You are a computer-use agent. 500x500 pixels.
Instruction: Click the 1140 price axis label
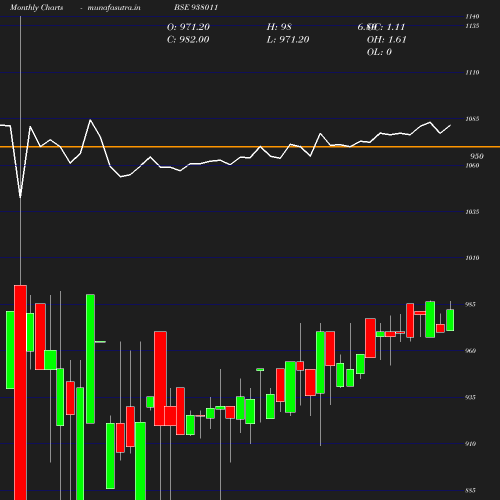coord(472,16)
